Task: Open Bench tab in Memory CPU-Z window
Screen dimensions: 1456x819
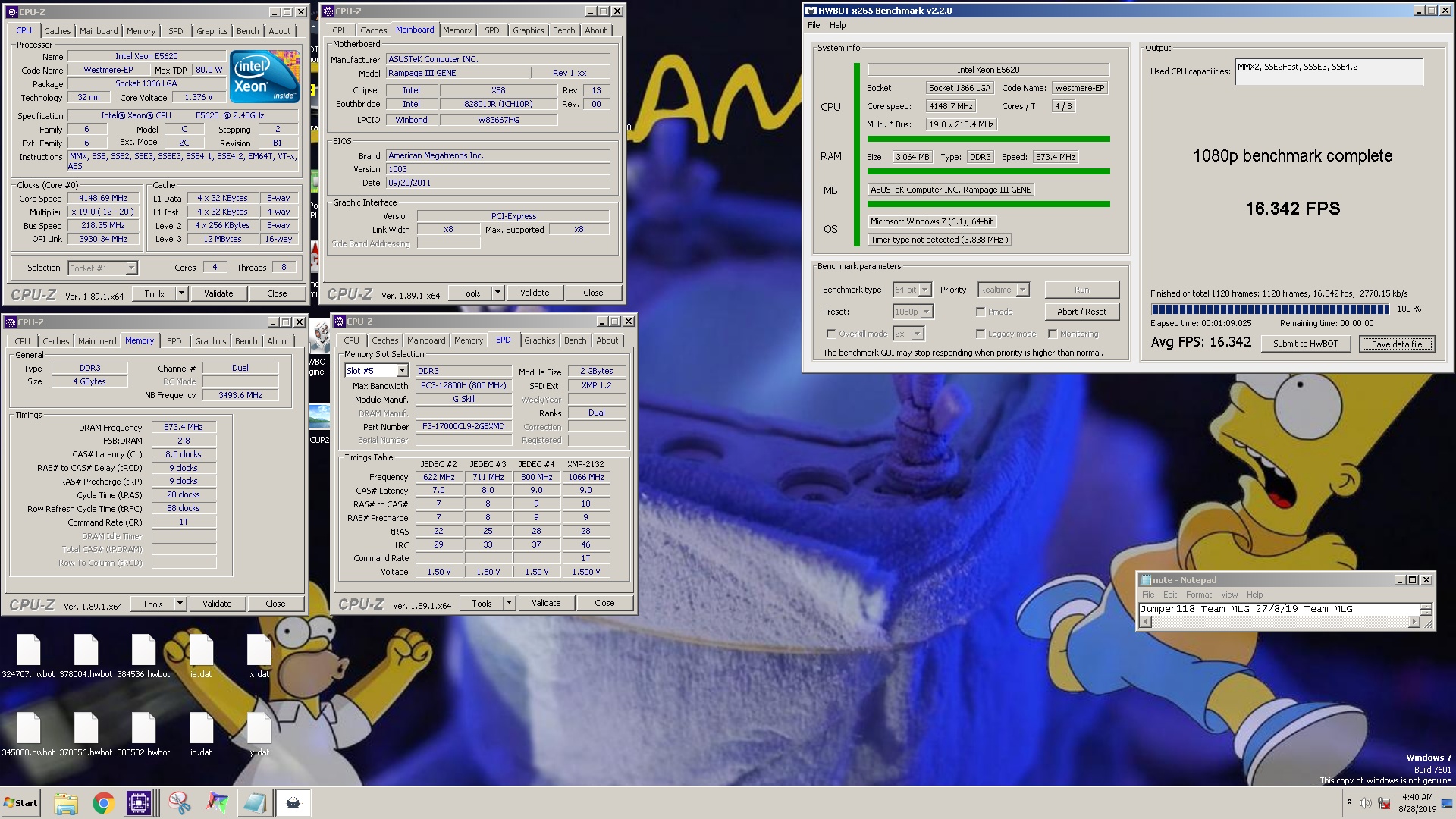Action: pyautogui.click(x=246, y=341)
